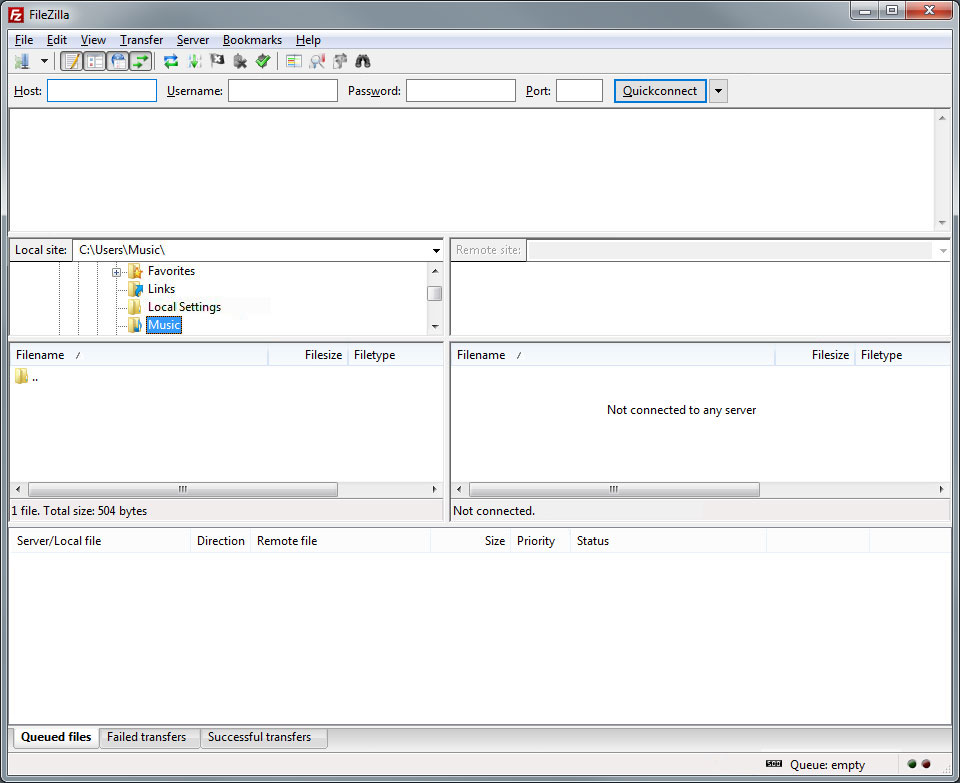Image resolution: width=960 pixels, height=783 pixels.
Task: Focus the Host input field
Action: pos(102,91)
